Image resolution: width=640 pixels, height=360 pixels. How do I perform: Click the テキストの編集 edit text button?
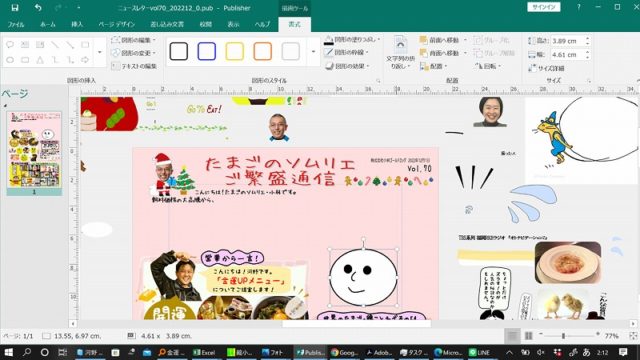(x=134, y=66)
